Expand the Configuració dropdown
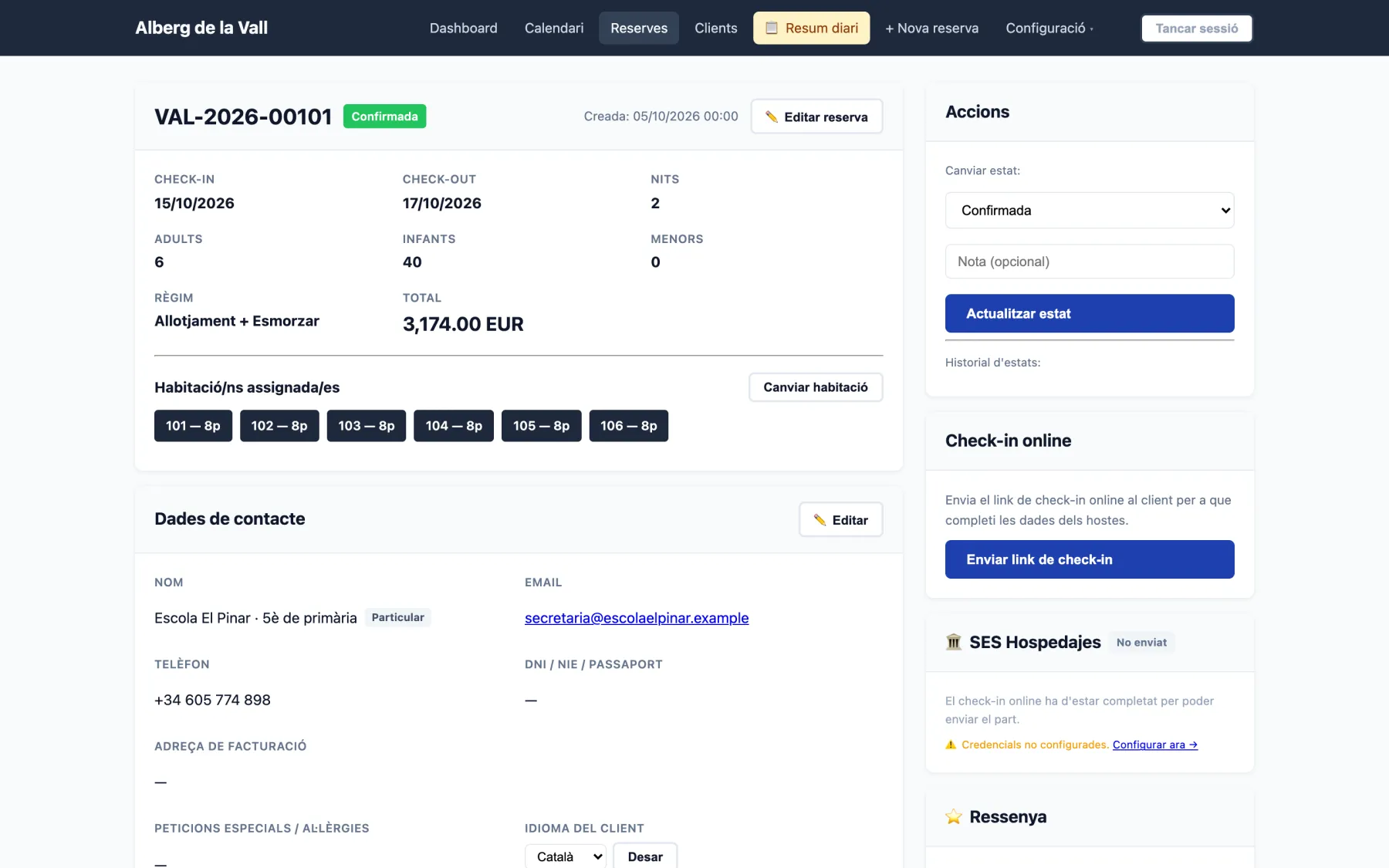Image resolution: width=1389 pixels, height=868 pixels. pyautogui.click(x=1049, y=28)
